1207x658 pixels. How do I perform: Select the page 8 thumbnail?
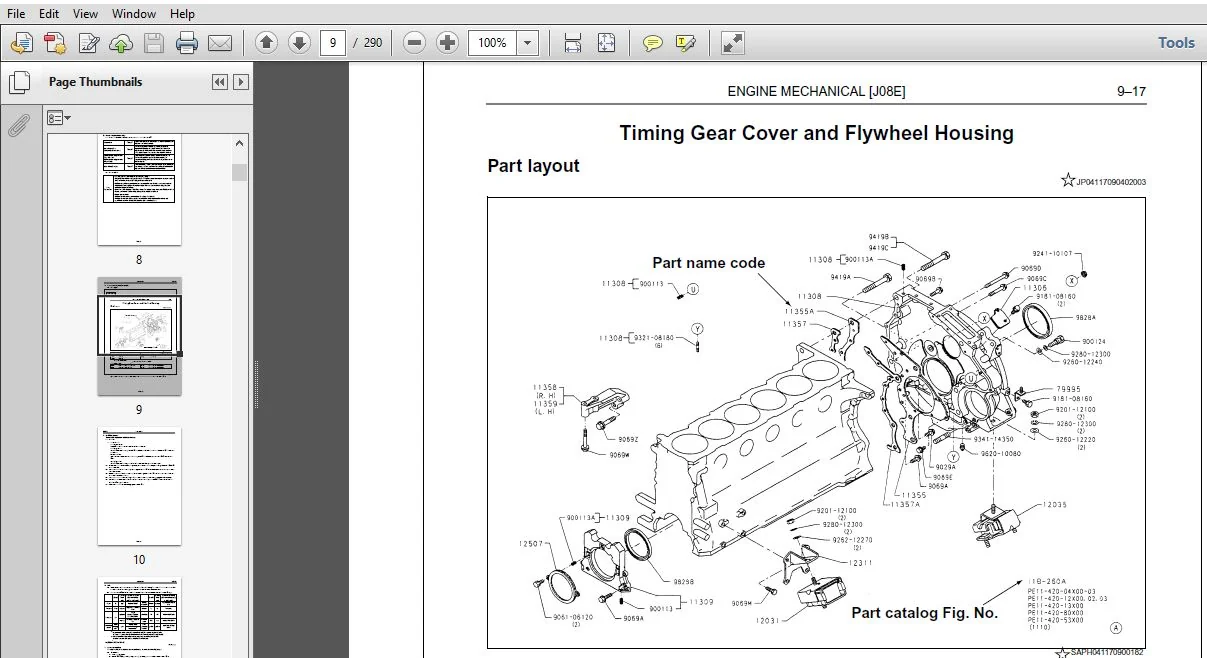(x=139, y=190)
